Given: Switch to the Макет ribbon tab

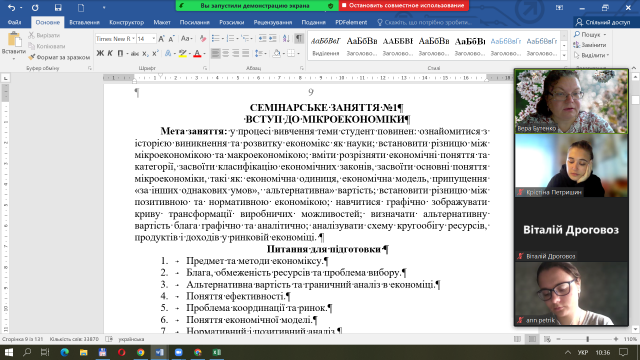Looking at the screenshot, I should pos(162,22).
